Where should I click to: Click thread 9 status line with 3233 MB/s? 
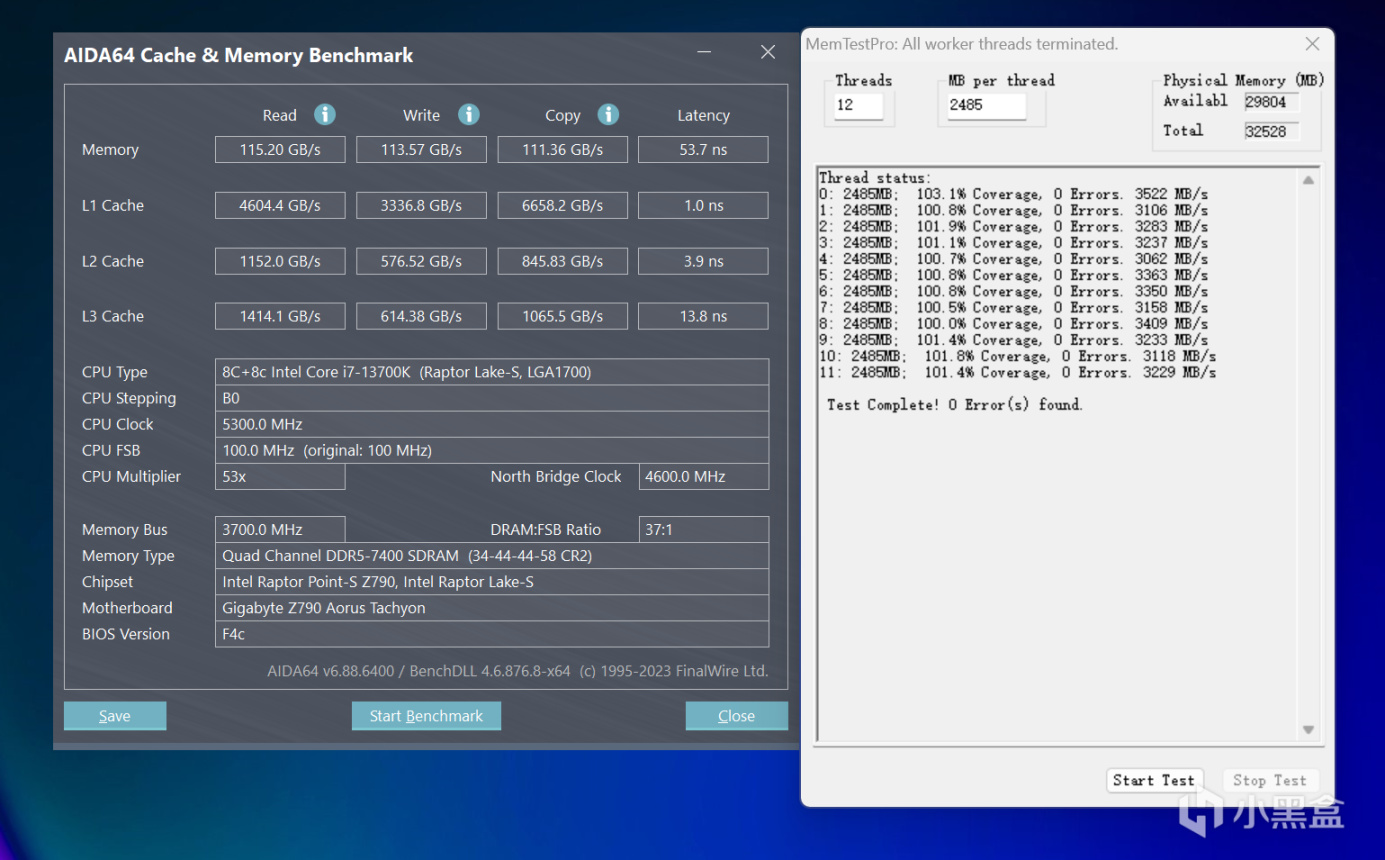click(1013, 339)
